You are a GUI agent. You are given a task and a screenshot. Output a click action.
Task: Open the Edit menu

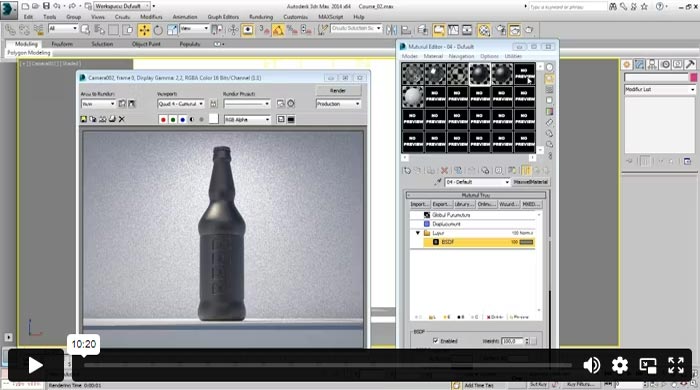[x=28, y=17]
